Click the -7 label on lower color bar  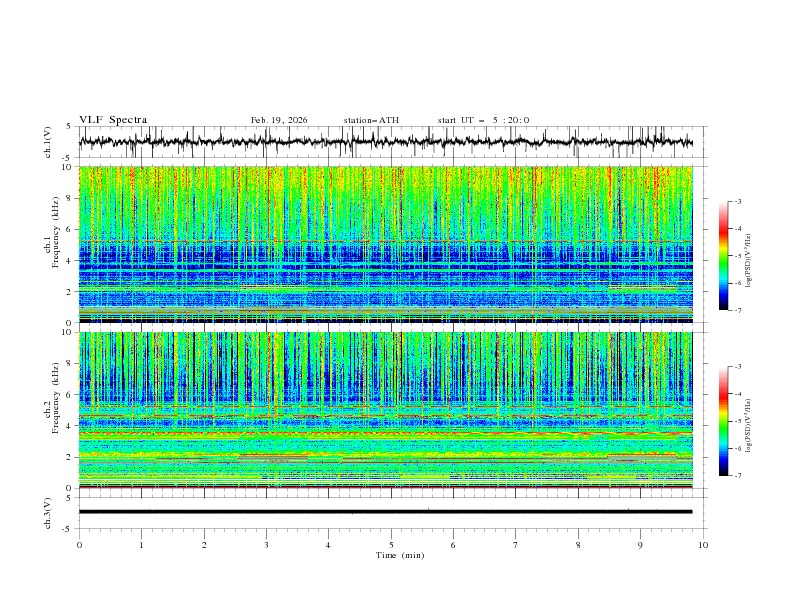pyautogui.click(x=737, y=476)
